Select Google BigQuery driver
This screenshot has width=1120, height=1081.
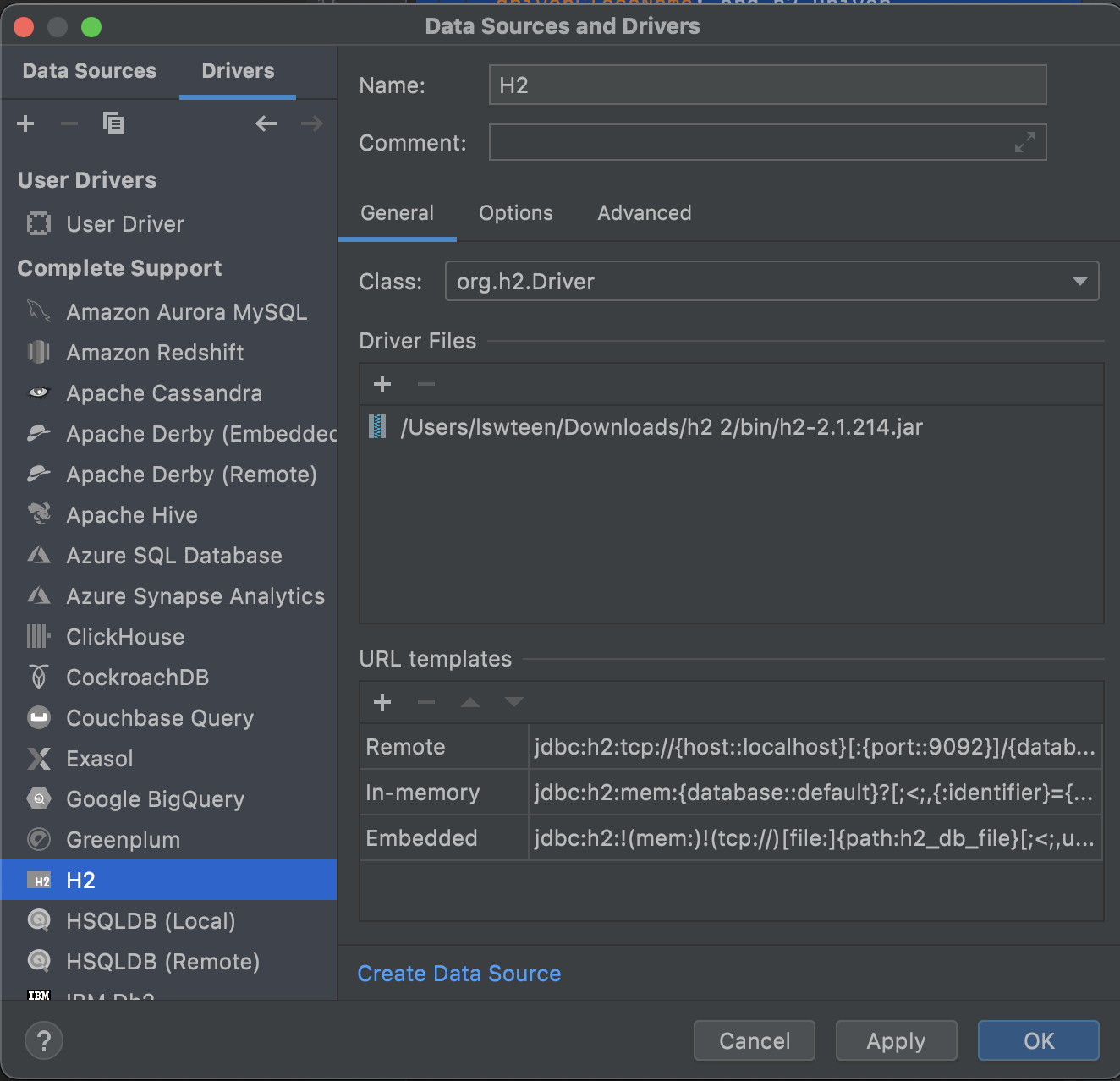[169, 799]
